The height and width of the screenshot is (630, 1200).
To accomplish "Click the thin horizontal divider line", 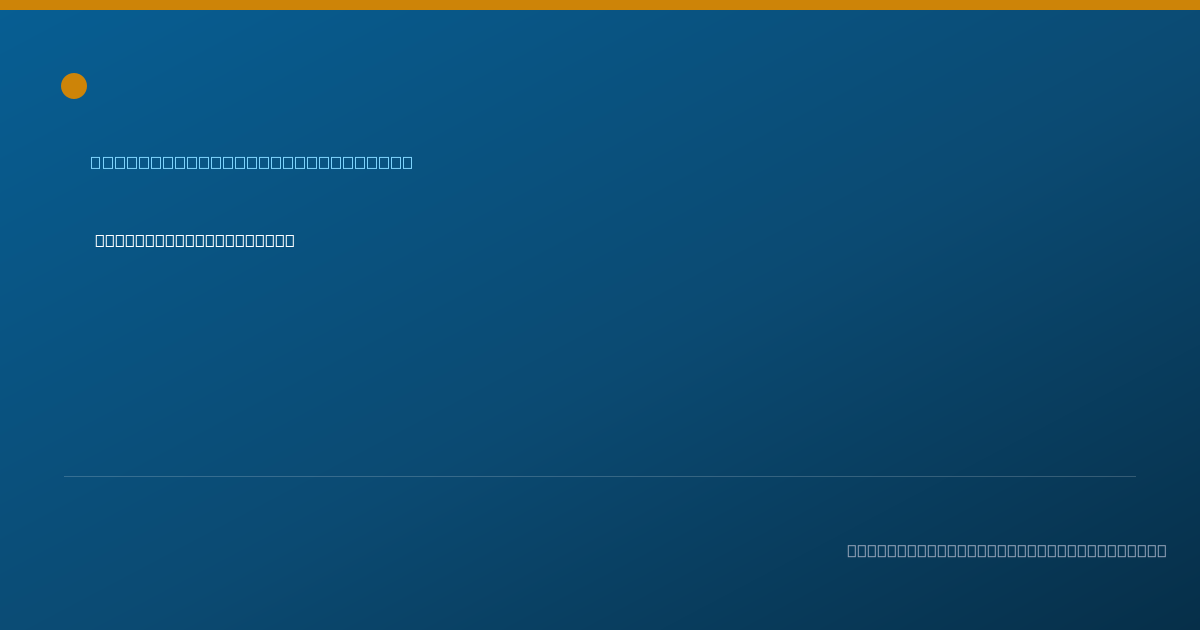I will pyautogui.click(x=600, y=476).
